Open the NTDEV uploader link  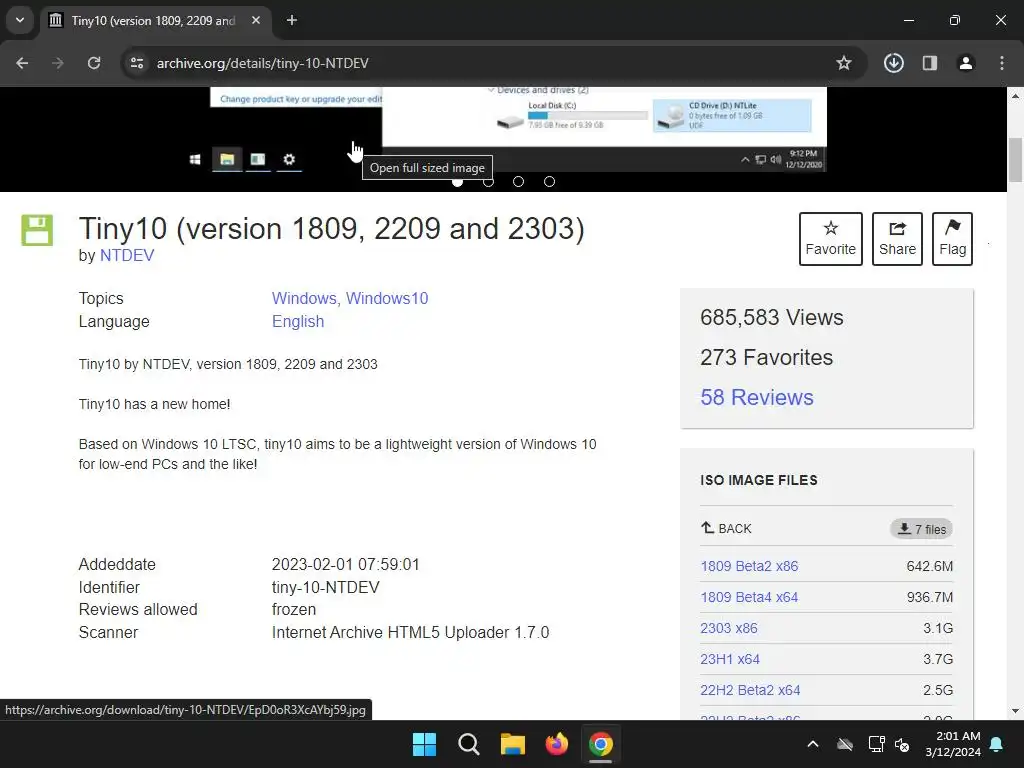[x=127, y=255]
